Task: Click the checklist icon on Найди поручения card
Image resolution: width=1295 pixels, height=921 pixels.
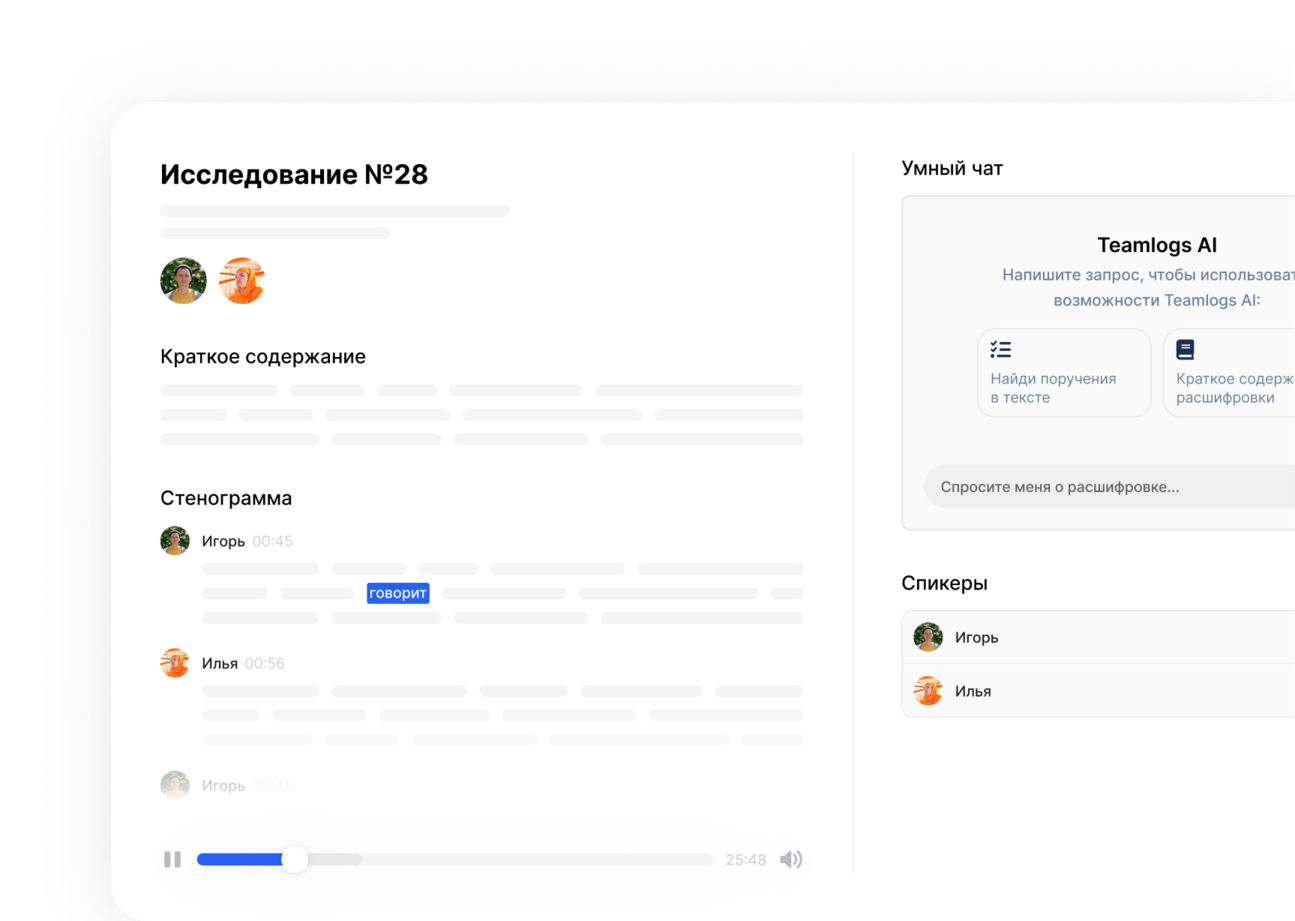Action: [1001, 350]
